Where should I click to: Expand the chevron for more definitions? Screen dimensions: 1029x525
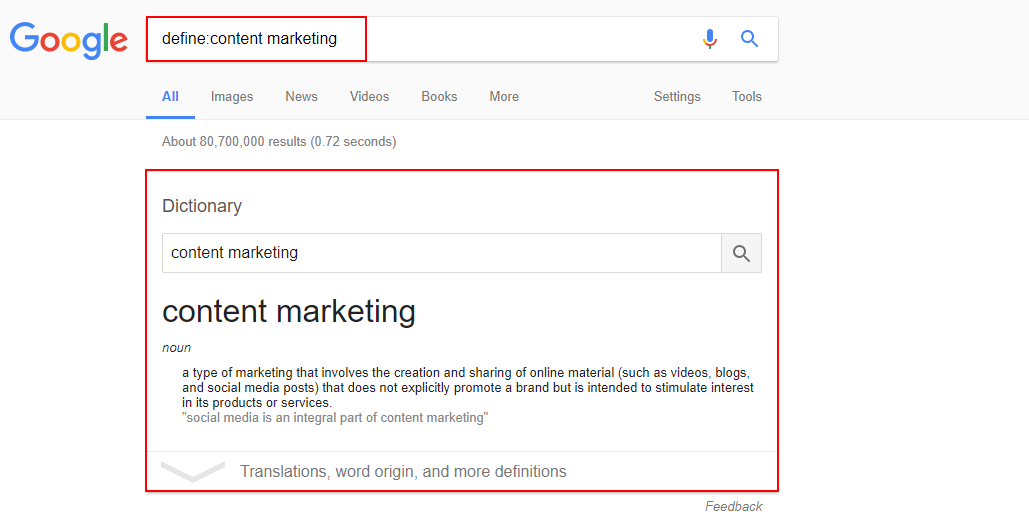pyautogui.click(x=193, y=471)
